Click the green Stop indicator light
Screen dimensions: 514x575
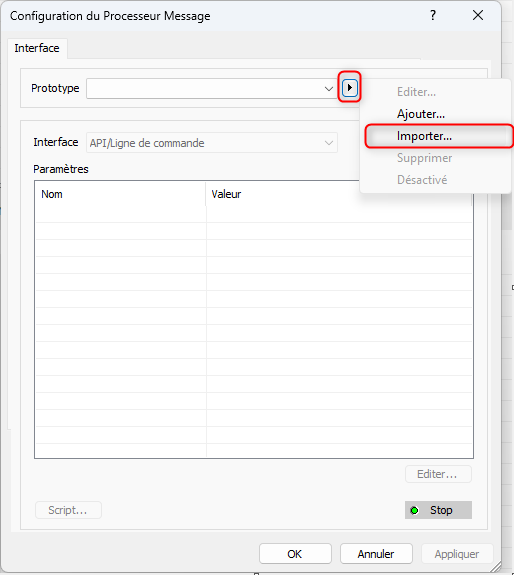pyautogui.click(x=414, y=510)
